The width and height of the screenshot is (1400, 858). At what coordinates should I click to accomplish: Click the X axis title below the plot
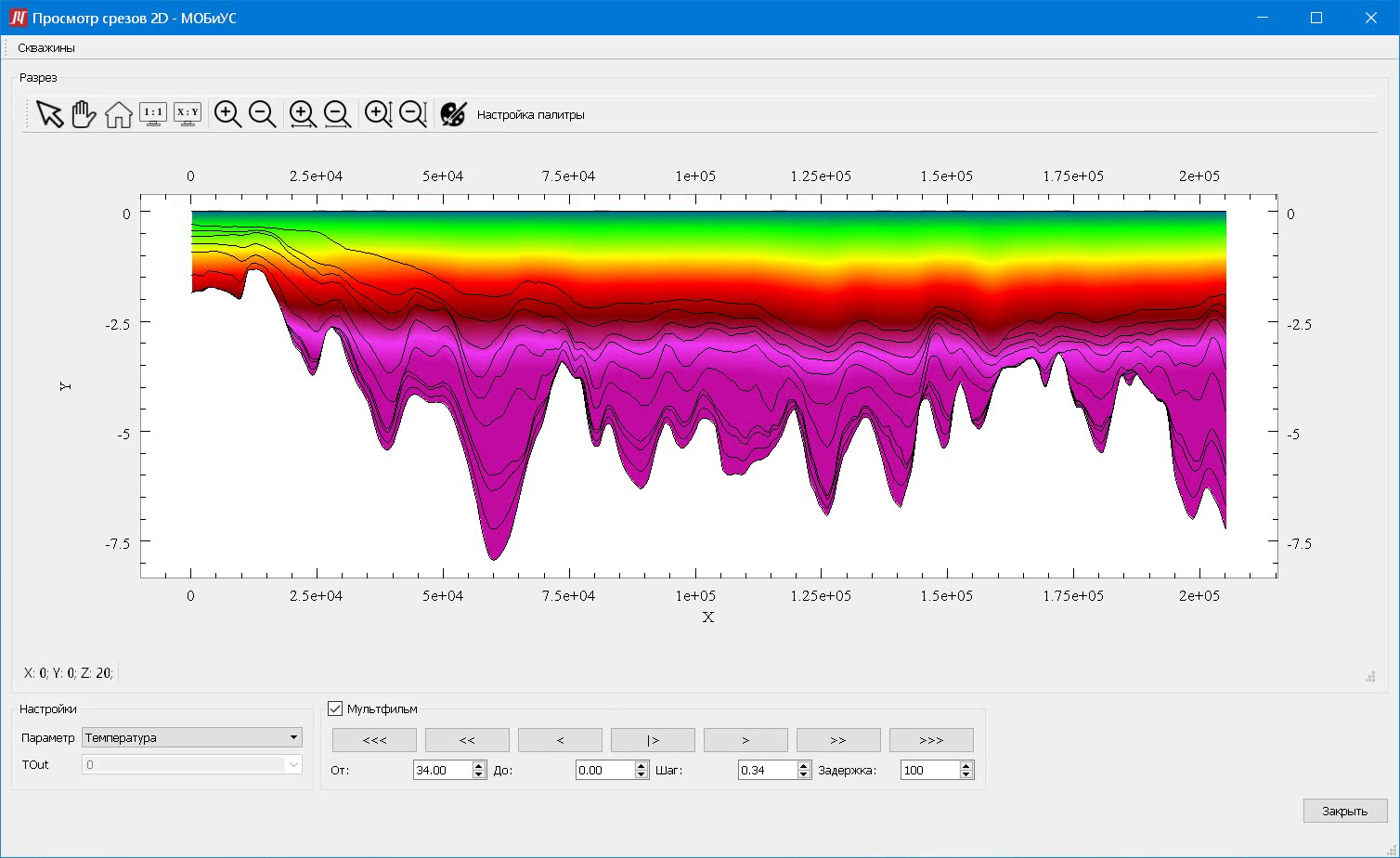point(708,617)
